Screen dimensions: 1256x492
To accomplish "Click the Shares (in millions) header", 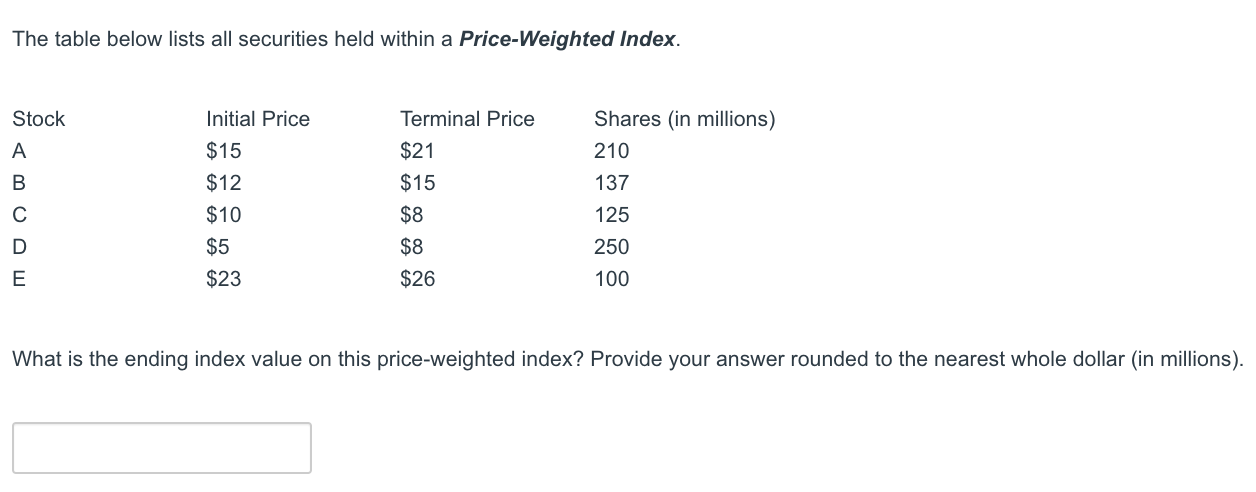I will coord(684,119).
